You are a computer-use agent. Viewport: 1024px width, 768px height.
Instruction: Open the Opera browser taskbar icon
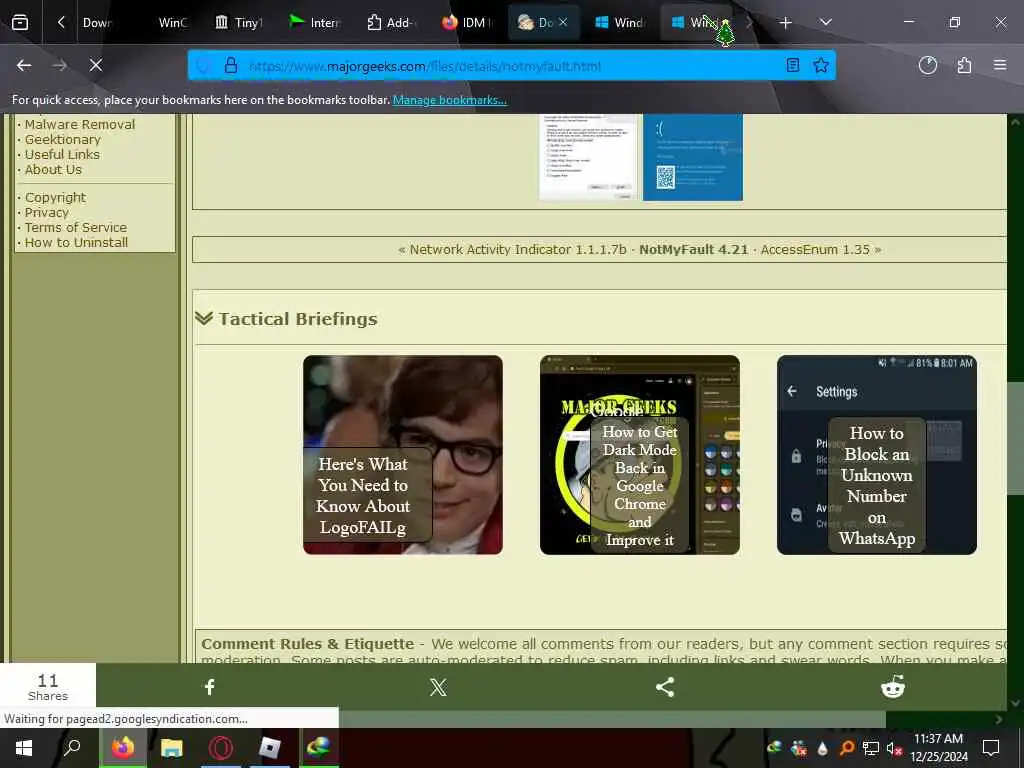pos(221,748)
